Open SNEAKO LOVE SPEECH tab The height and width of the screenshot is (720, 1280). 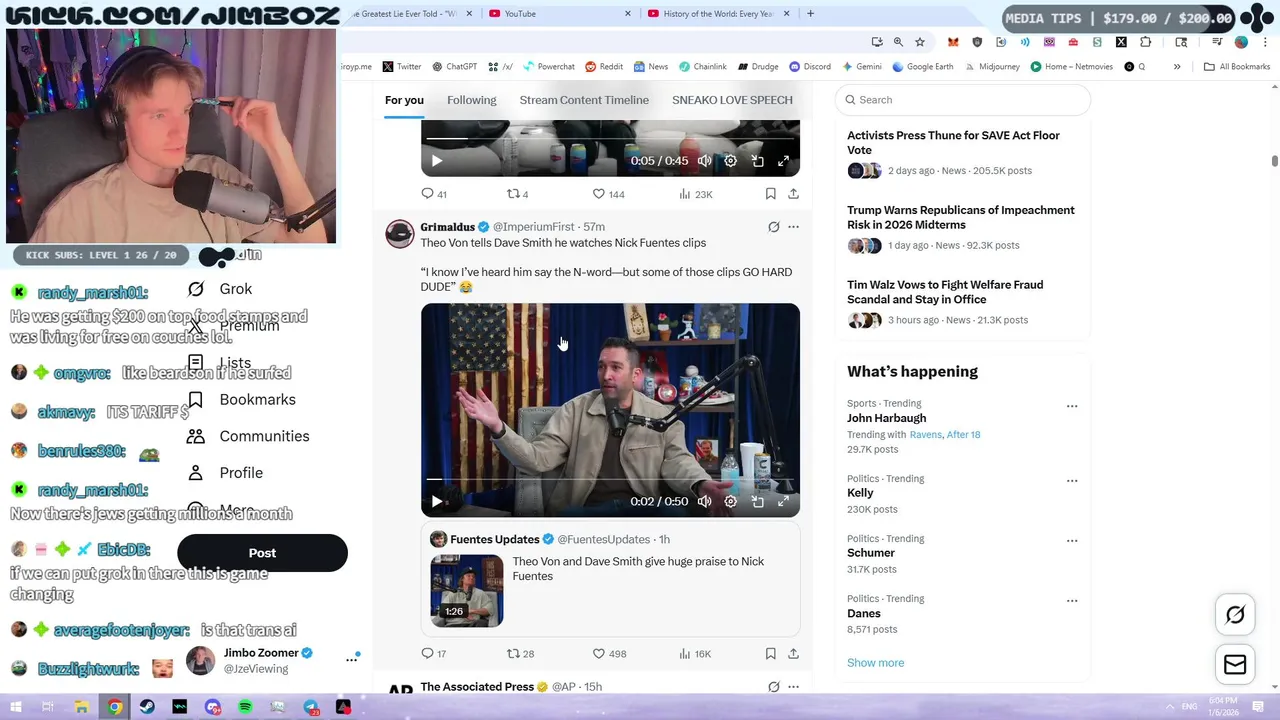tap(732, 100)
